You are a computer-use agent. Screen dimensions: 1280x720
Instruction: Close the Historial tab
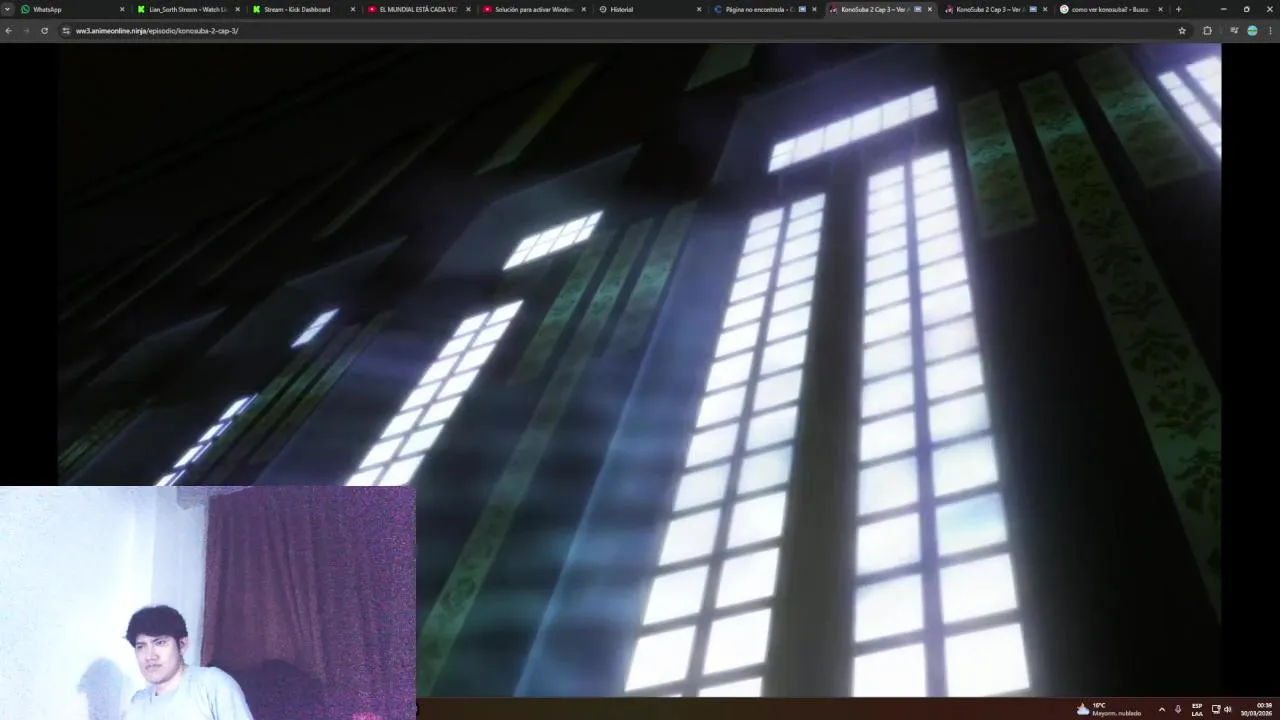coord(698,9)
